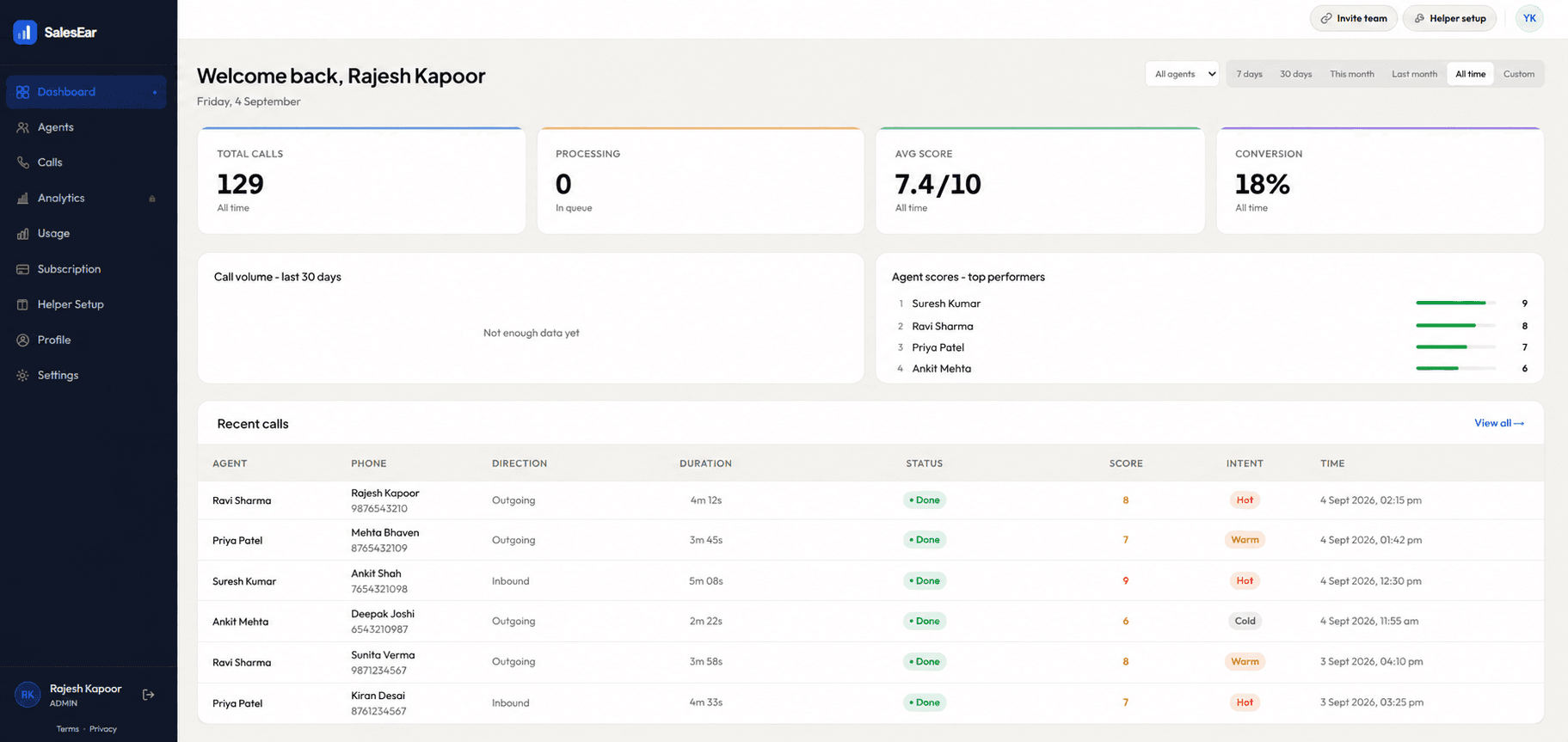Click the Total Calls 129 card
1568x742 pixels.
coord(361,181)
